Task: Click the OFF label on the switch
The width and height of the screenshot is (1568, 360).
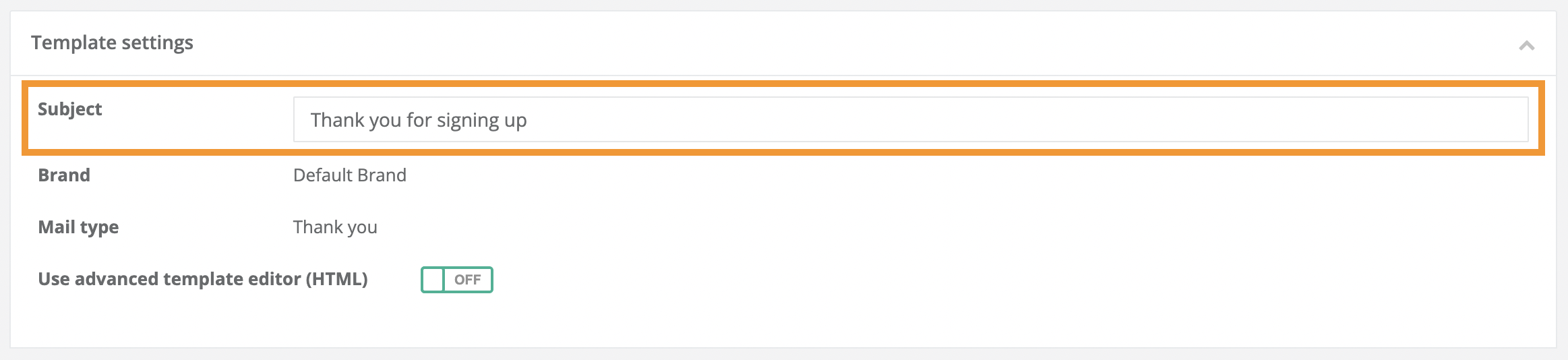Action: [x=467, y=280]
